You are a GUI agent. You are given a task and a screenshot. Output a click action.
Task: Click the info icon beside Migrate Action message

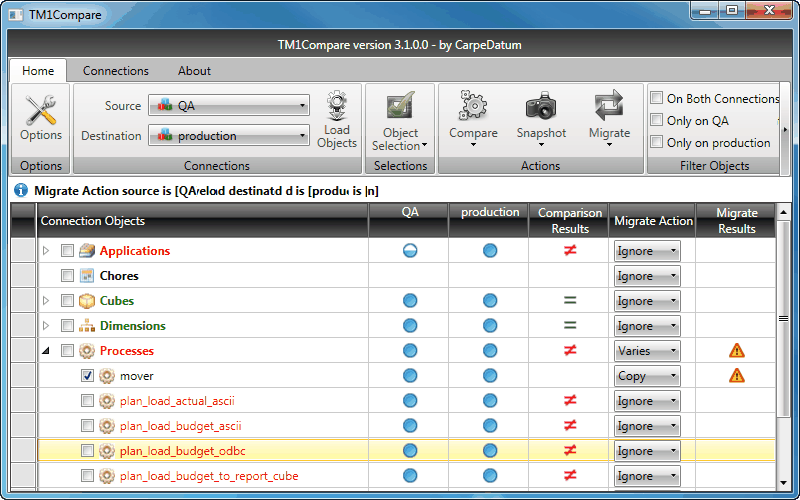(x=21, y=191)
